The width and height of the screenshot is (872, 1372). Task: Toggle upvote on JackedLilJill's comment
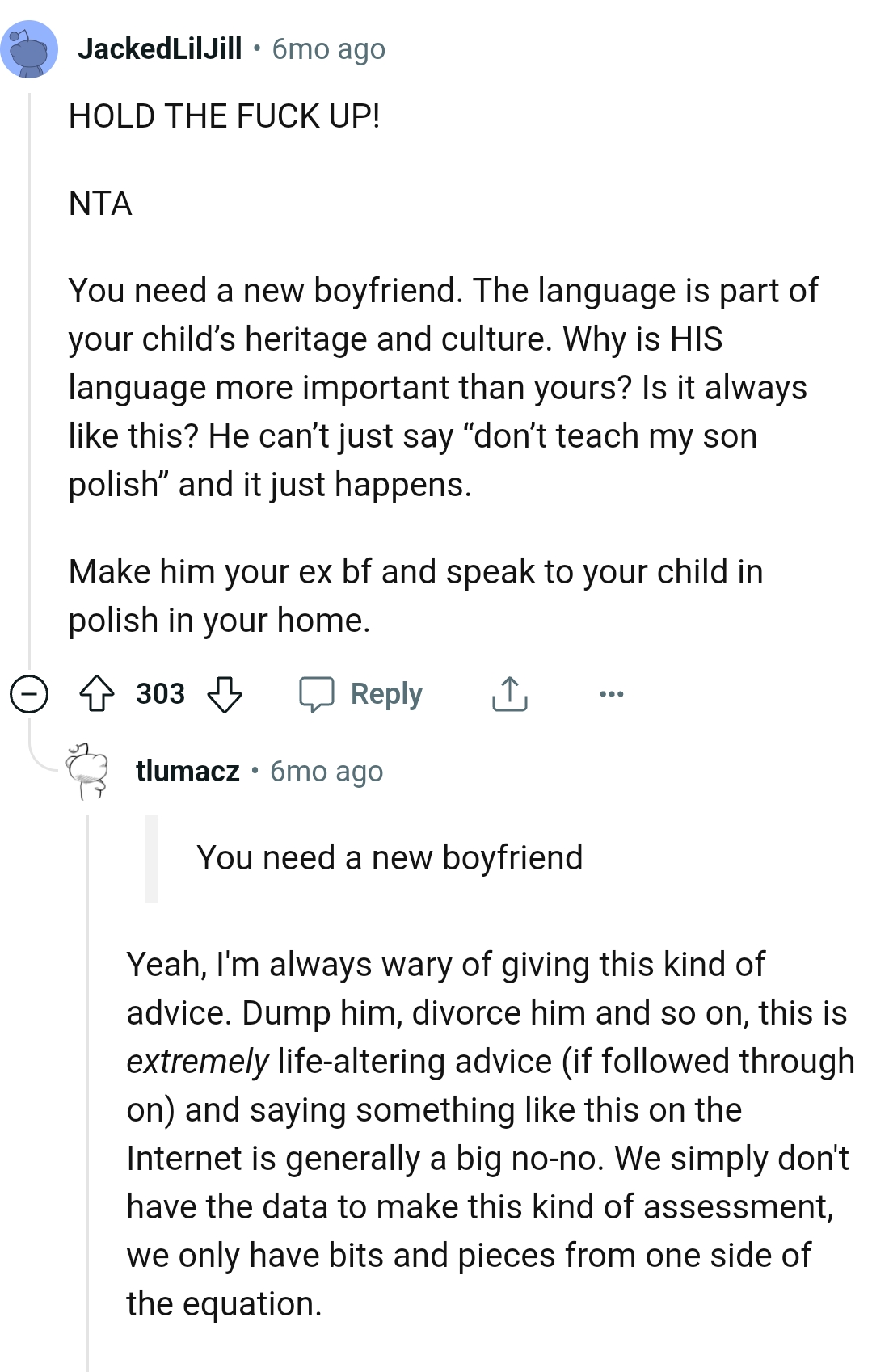coord(96,692)
